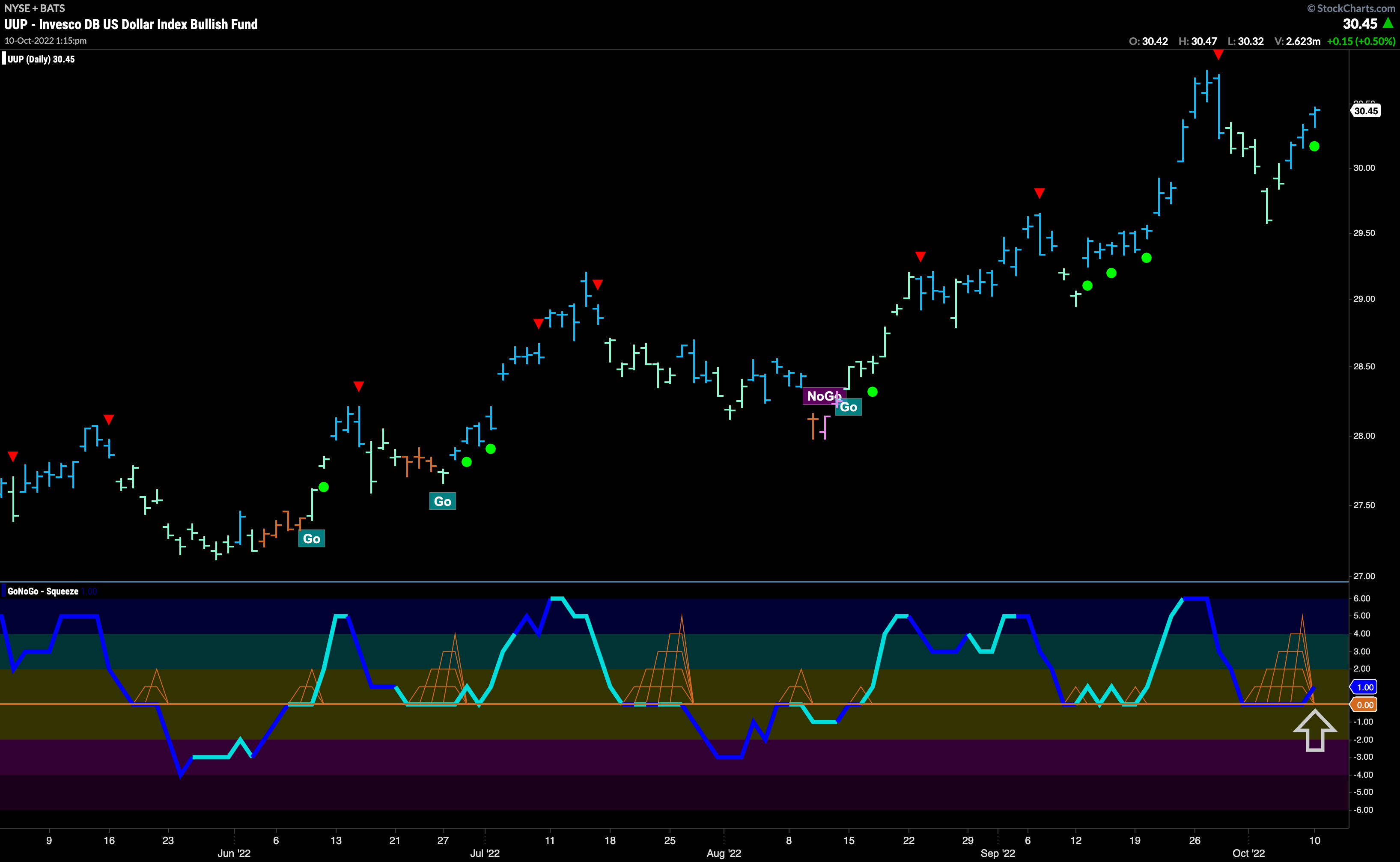Click the 18 date tick label
Viewport: 1400px width, 862px height.
tap(610, 840)
